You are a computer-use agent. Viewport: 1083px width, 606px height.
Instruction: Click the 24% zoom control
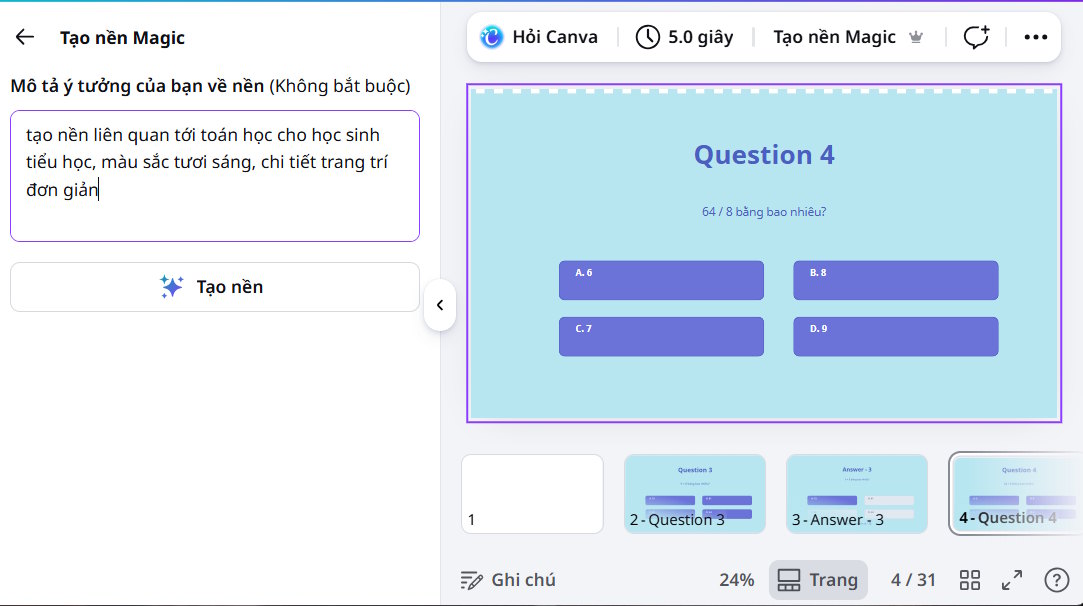tap(736, 580)
